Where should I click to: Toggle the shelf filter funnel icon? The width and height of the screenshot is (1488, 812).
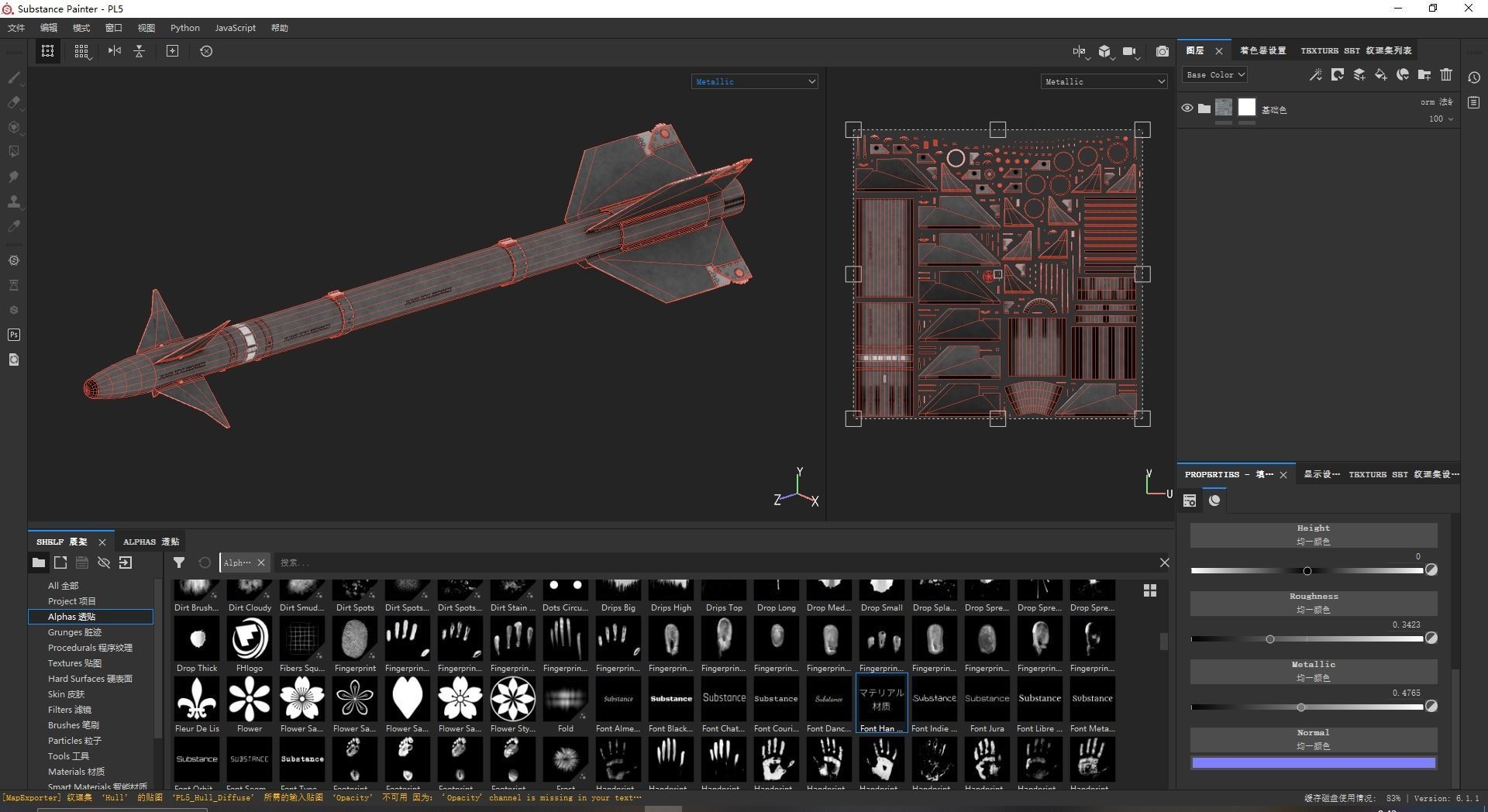pyautogui.click(x=179, y=563)
